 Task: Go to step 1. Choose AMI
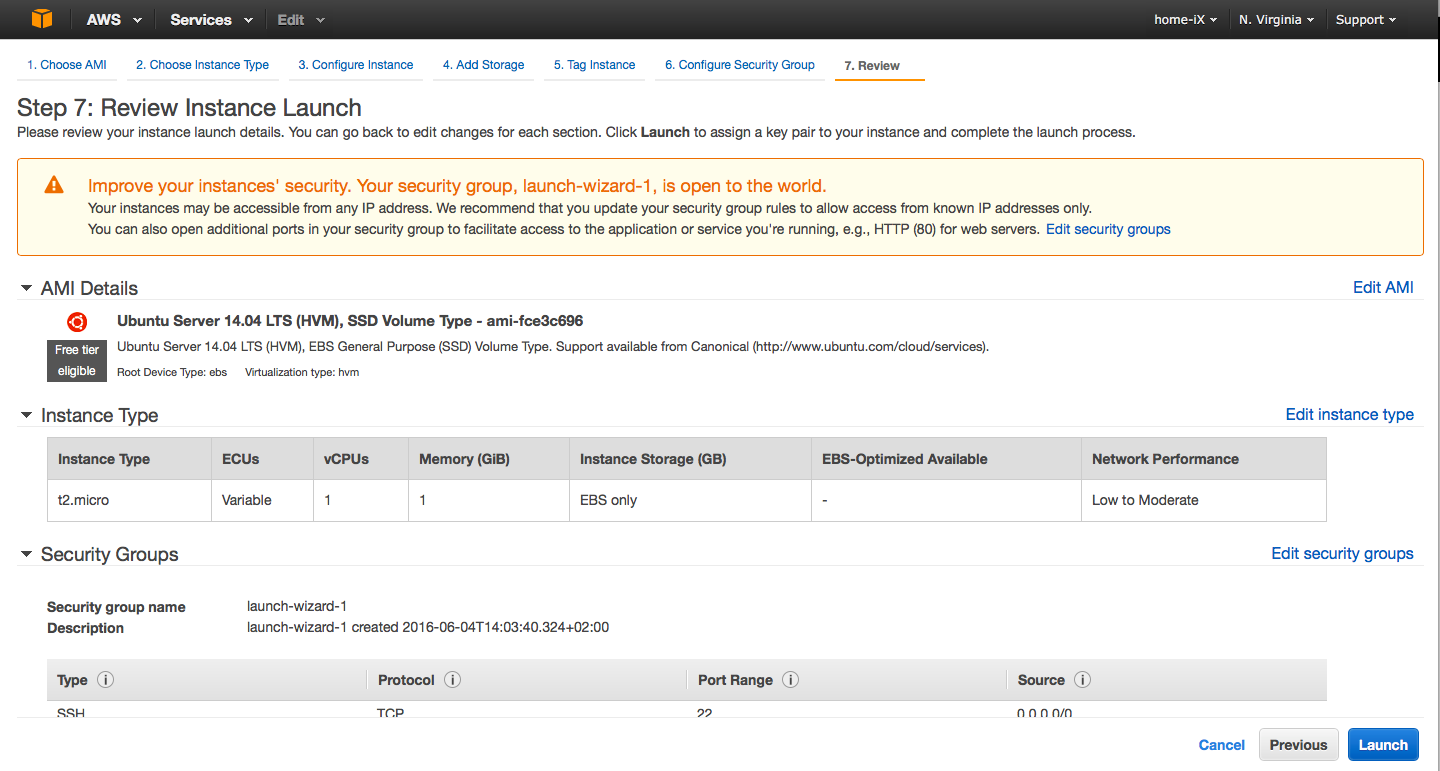67,65
